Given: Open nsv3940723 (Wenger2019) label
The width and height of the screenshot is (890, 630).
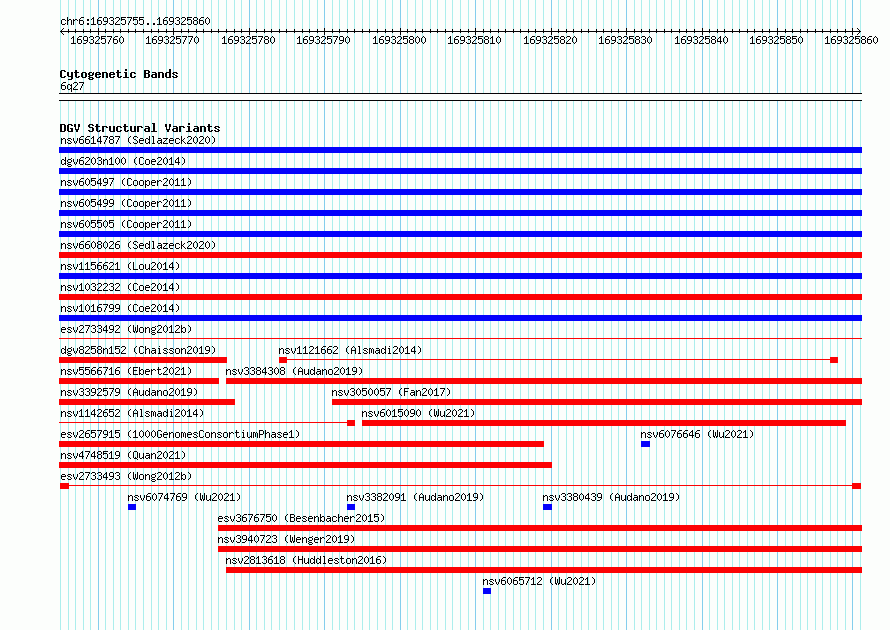Looking at the screenshot, I should coord(286,539).
